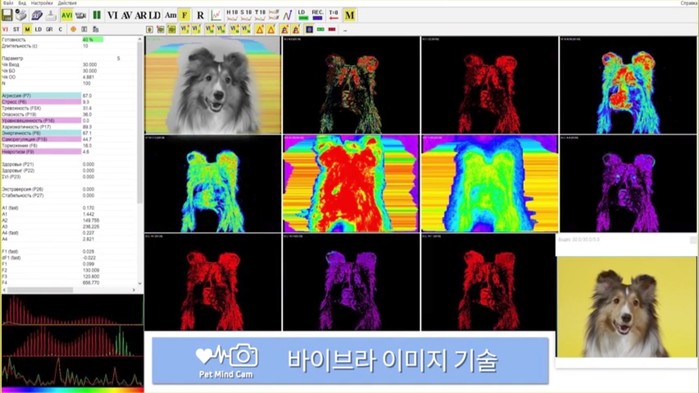
Task: Click the original color dog photo preview
Action: pos(626,307)
